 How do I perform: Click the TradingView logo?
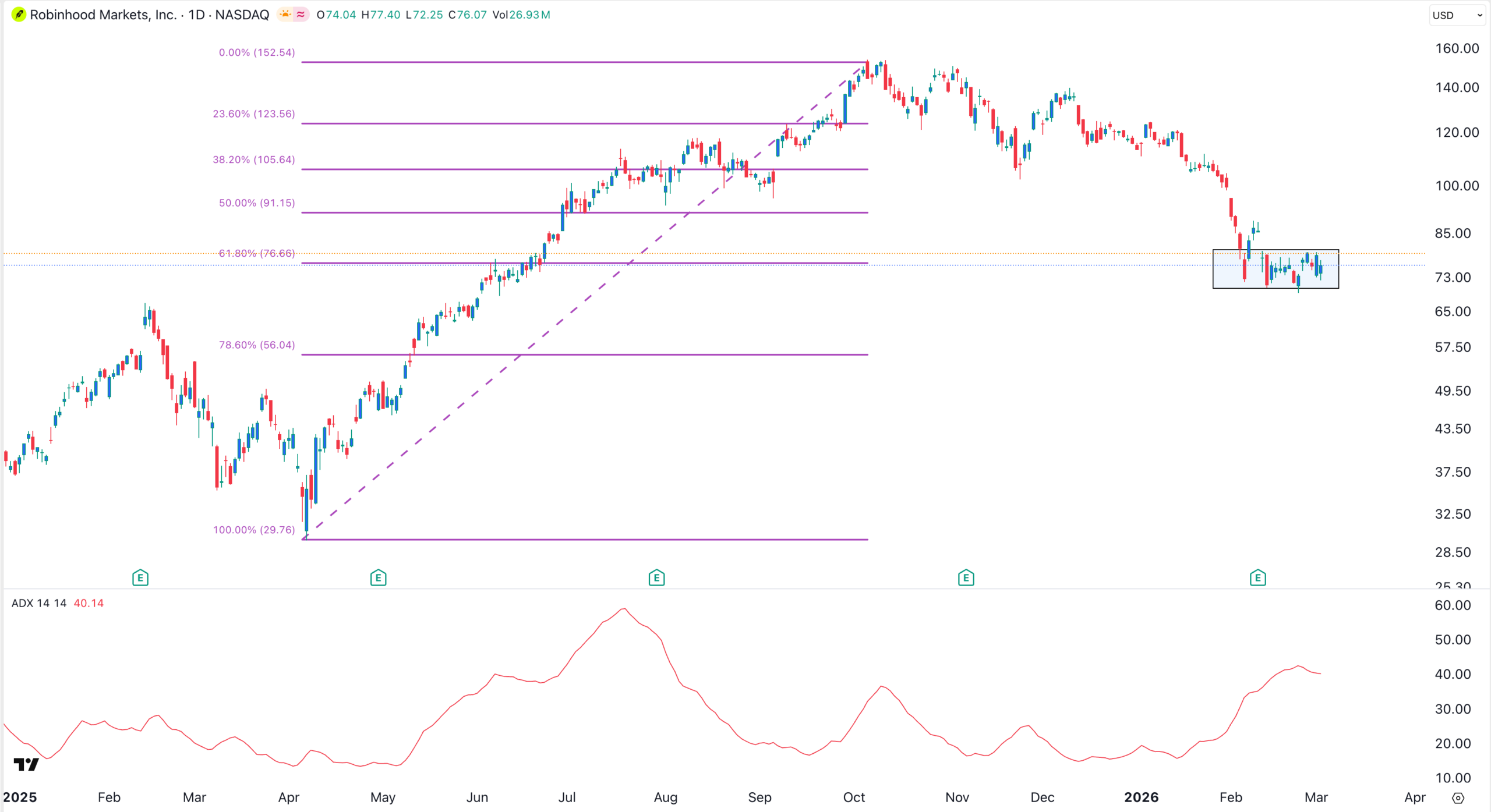pos(26,764)
